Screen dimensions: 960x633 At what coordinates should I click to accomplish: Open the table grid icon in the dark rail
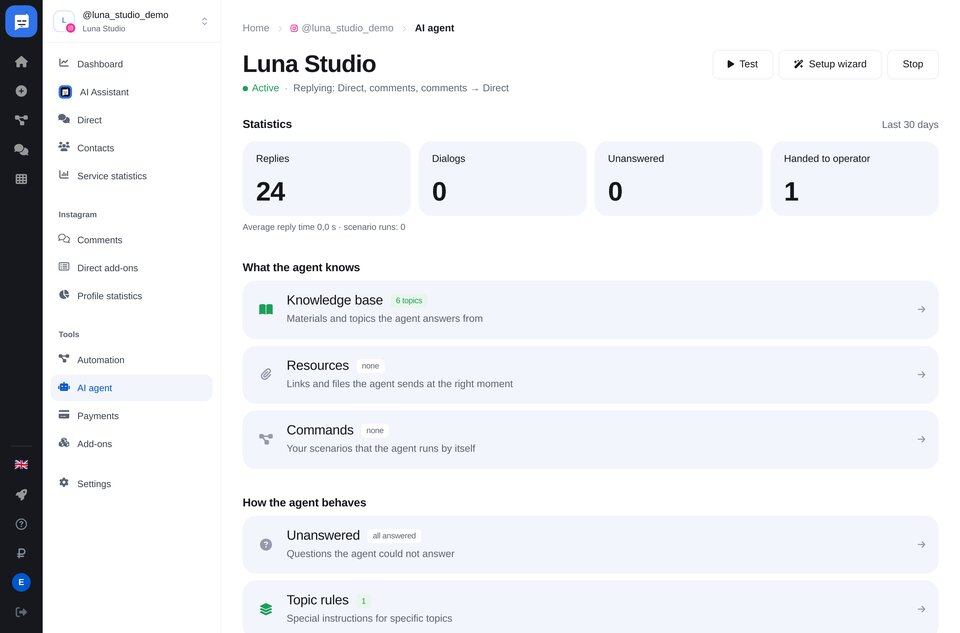[21, 179]
